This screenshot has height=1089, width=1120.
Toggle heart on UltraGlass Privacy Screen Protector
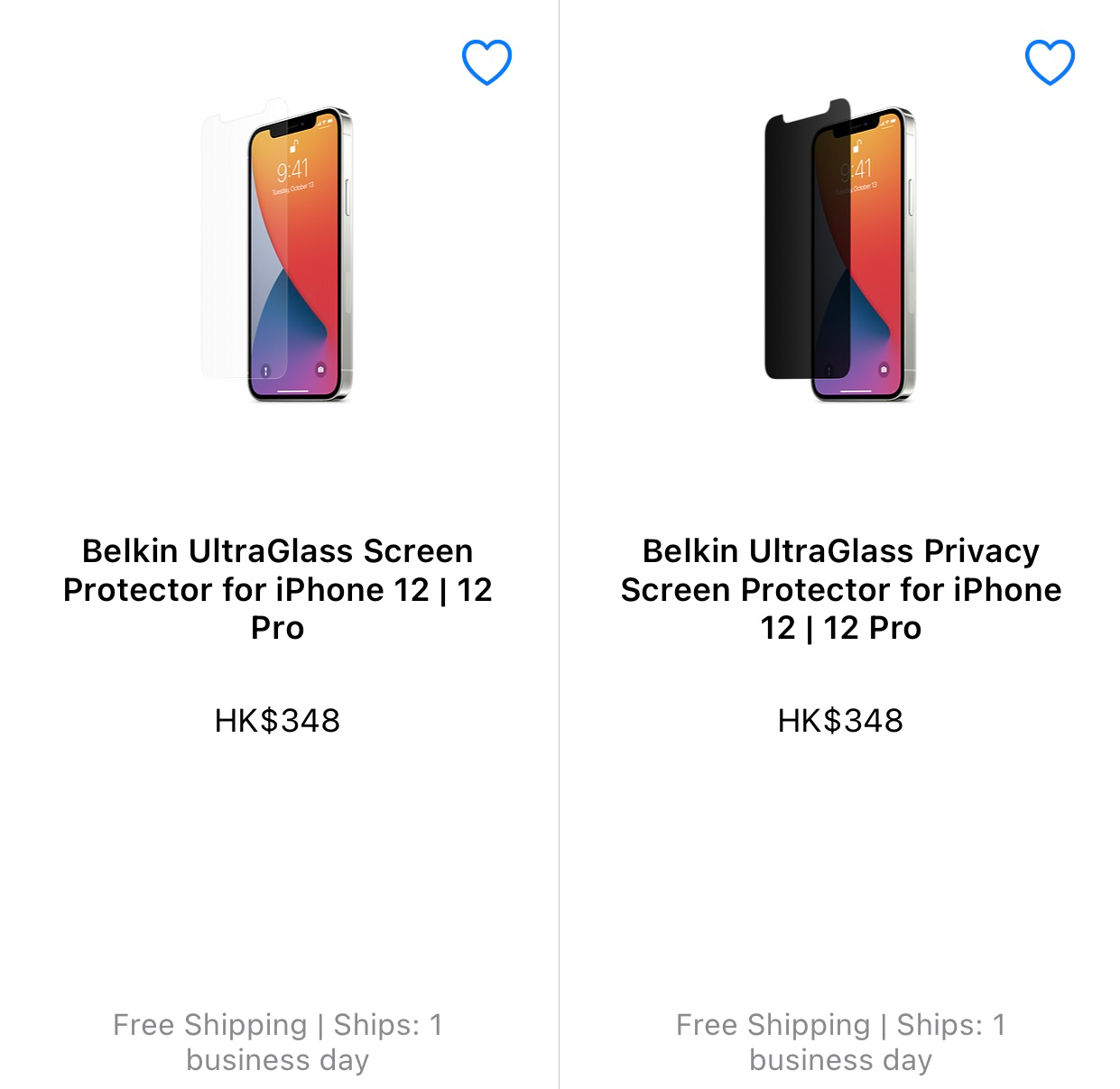(x=1050, y=62)
